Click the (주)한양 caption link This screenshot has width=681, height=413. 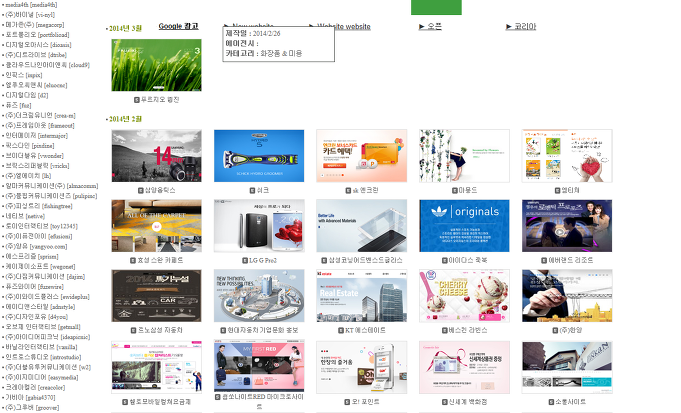[571, 330]
